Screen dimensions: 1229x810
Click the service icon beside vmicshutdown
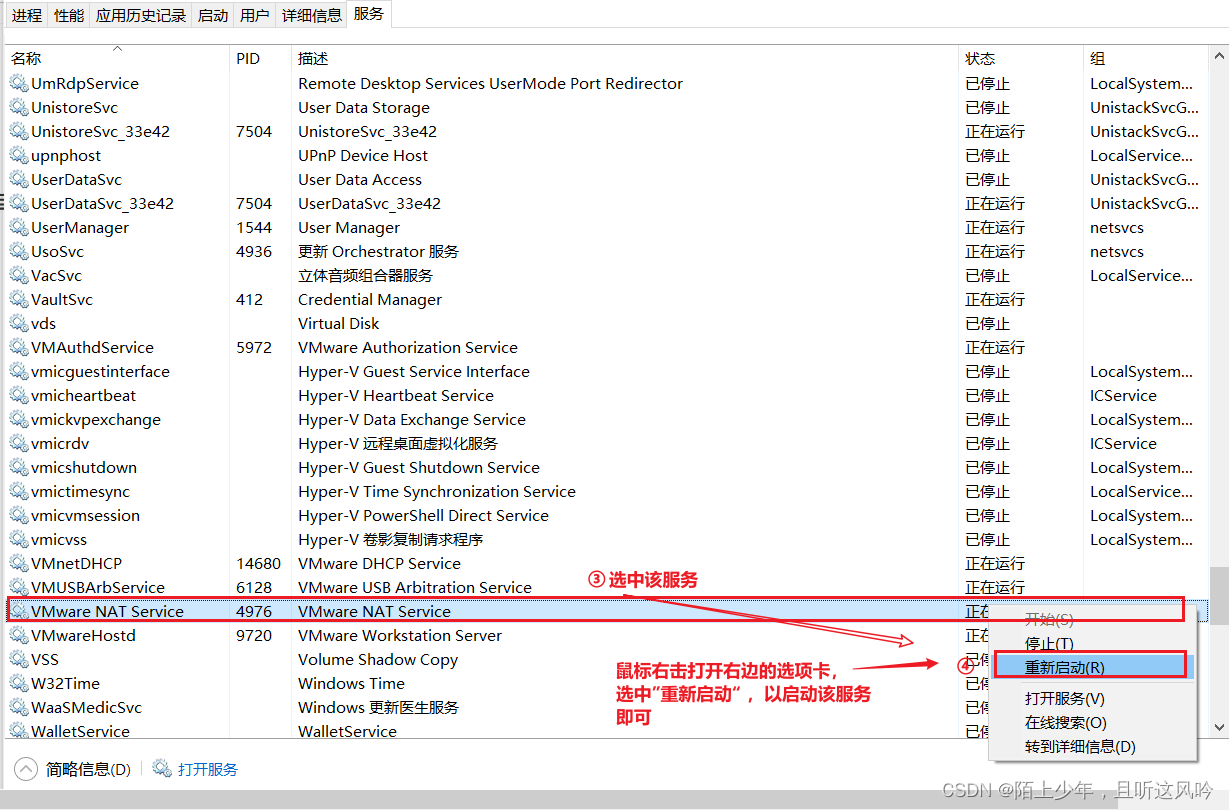(x=19, y=468)
